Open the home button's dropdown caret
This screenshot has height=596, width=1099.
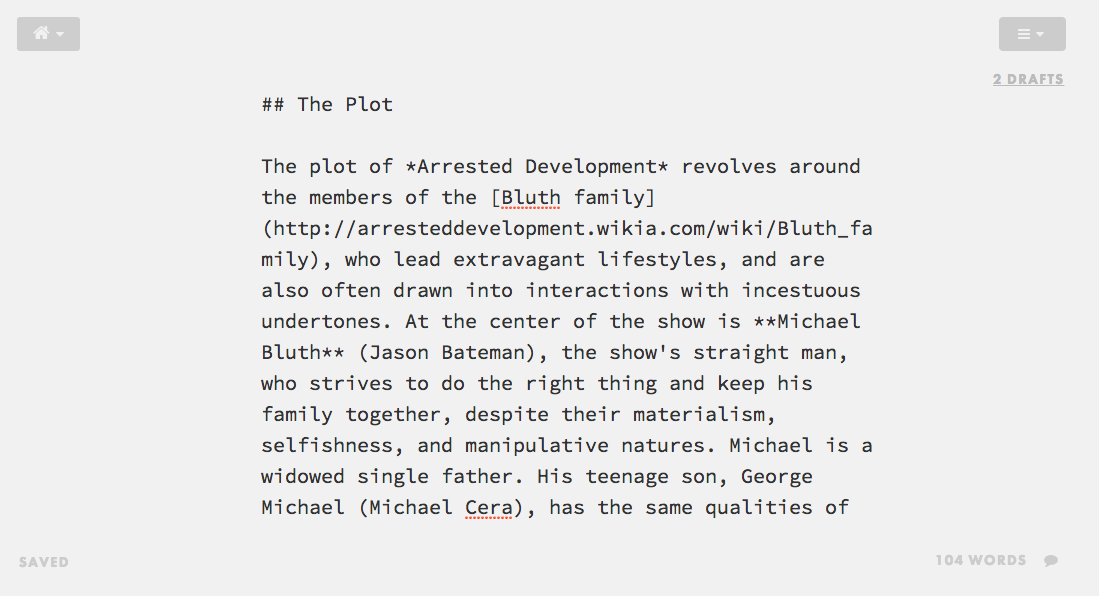(x=62, y=34)
